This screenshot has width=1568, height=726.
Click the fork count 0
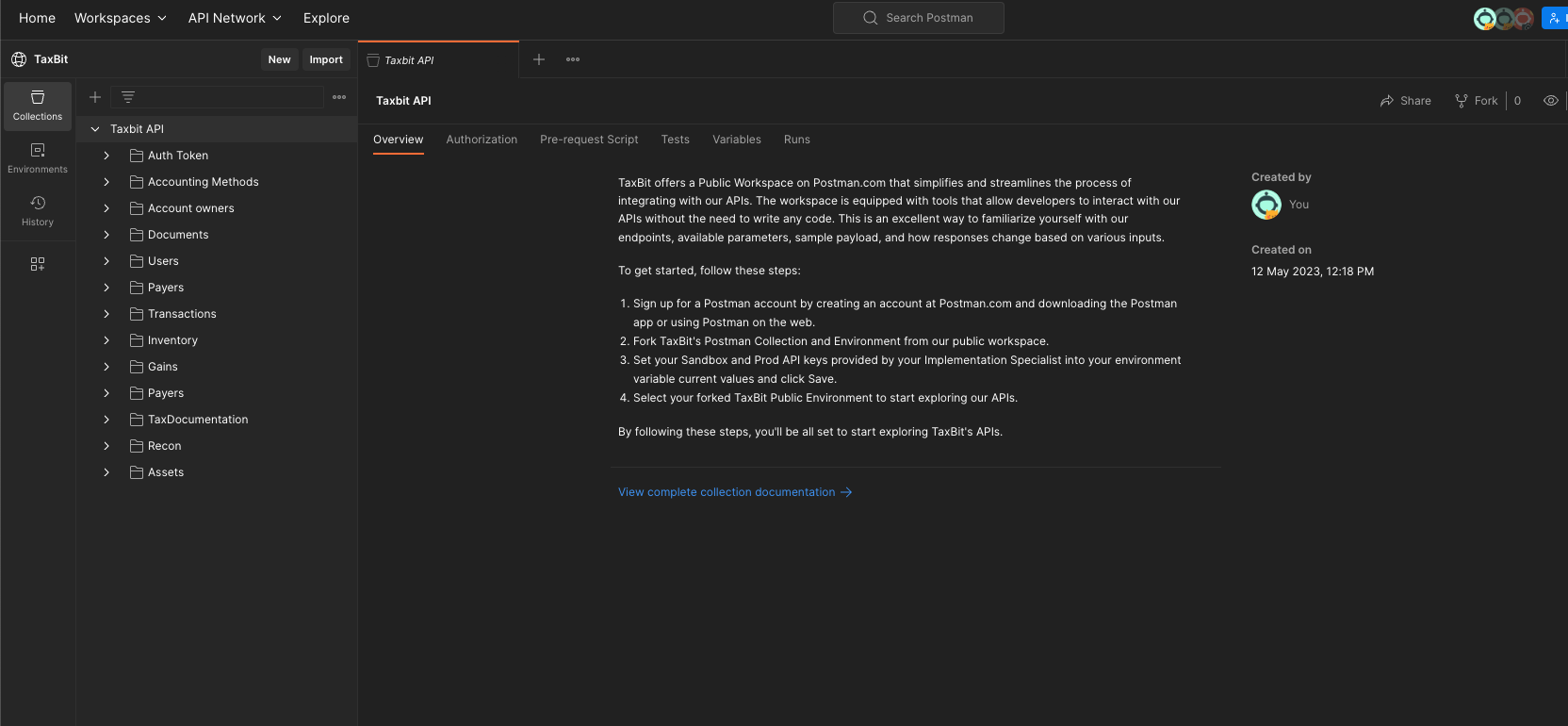pyautogui.click(x=1517, y=101)
